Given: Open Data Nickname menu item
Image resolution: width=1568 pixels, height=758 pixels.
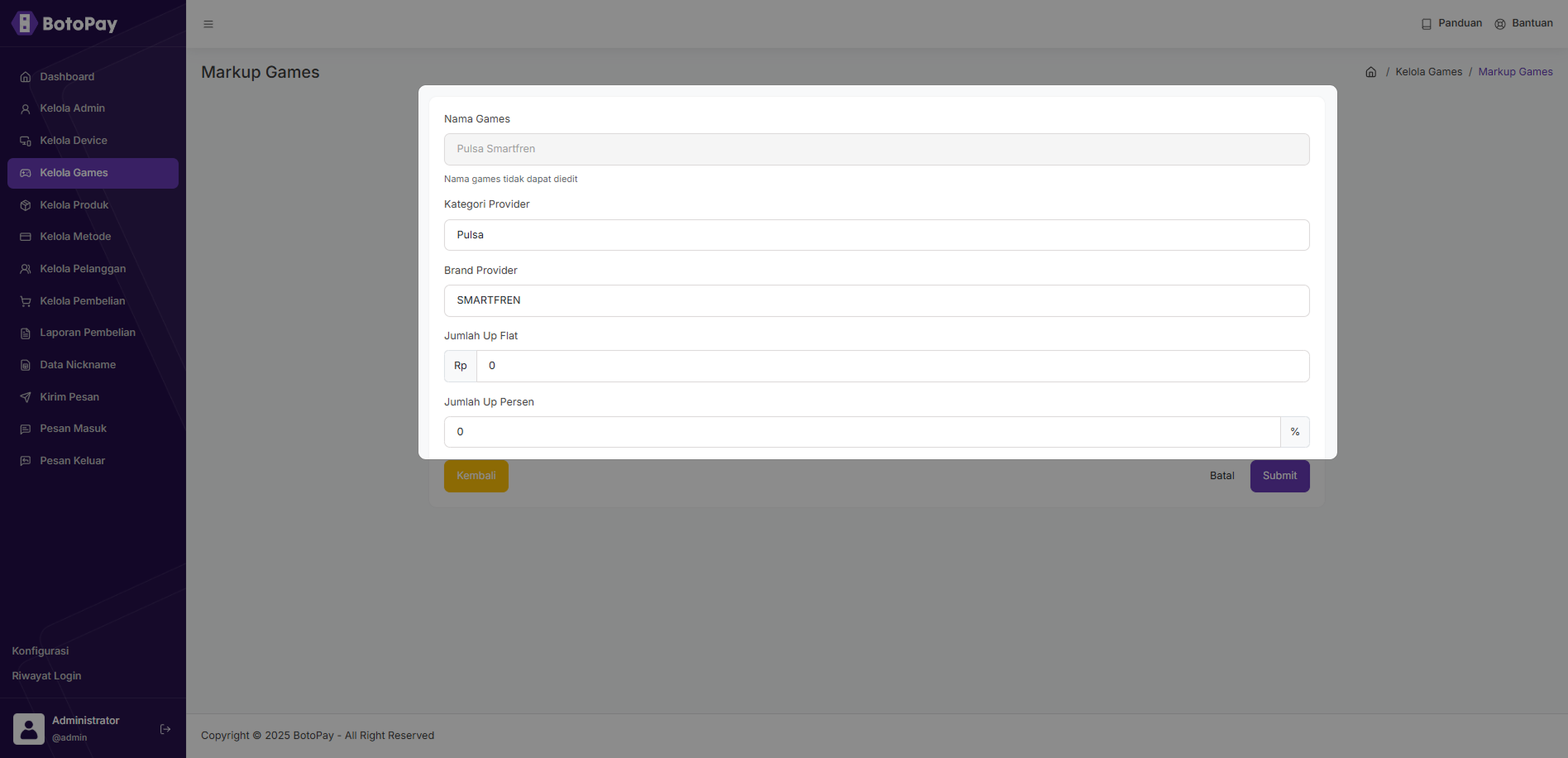Looking at the screenshot, I should [93, 365].
